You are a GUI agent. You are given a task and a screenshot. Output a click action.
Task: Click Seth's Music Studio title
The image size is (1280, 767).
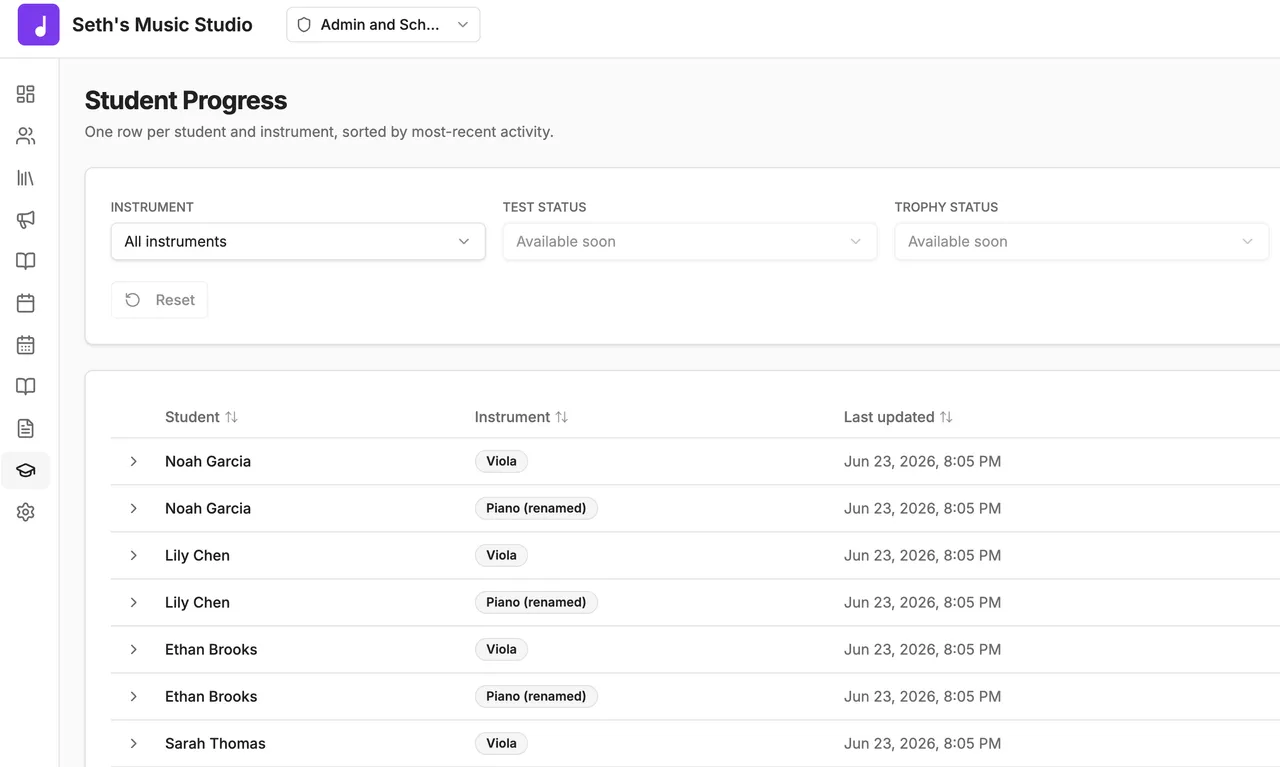(x=162, y=25)
